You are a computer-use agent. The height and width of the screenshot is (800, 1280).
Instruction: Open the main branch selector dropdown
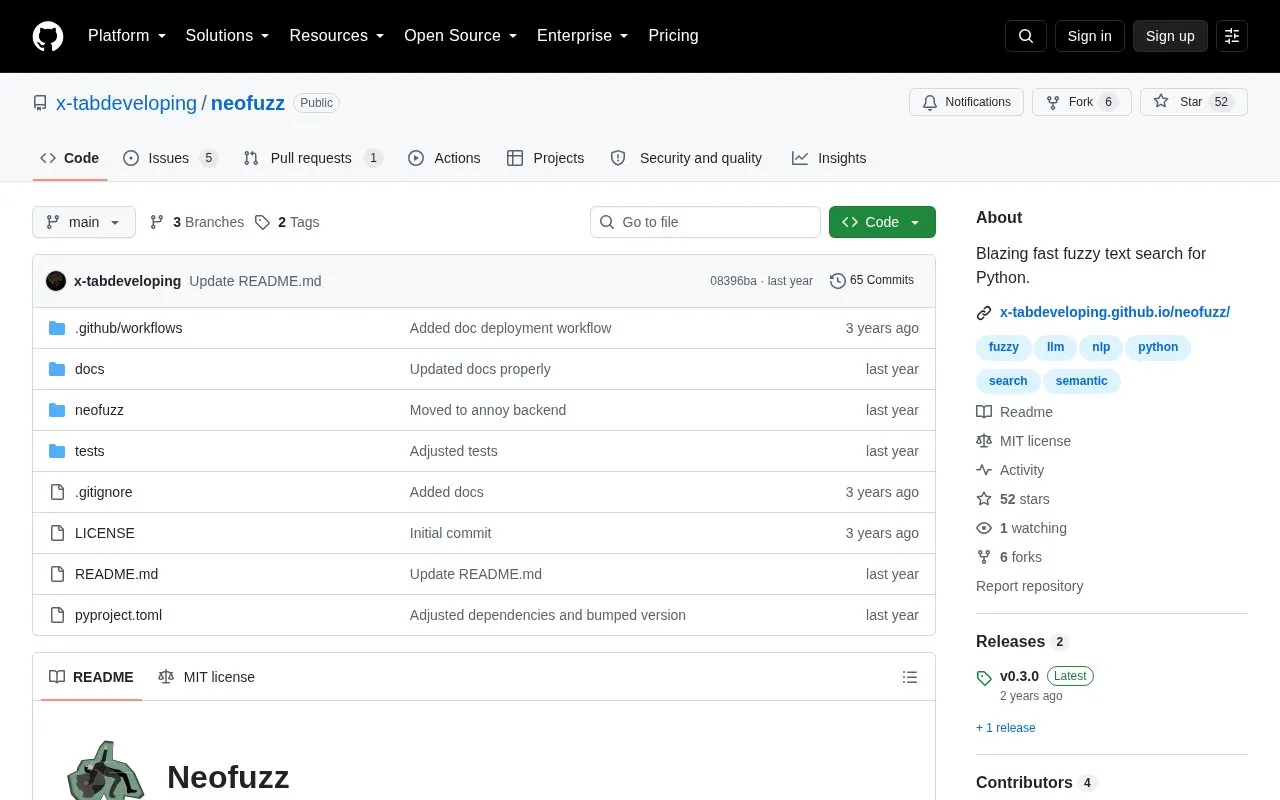click(84, 222)
